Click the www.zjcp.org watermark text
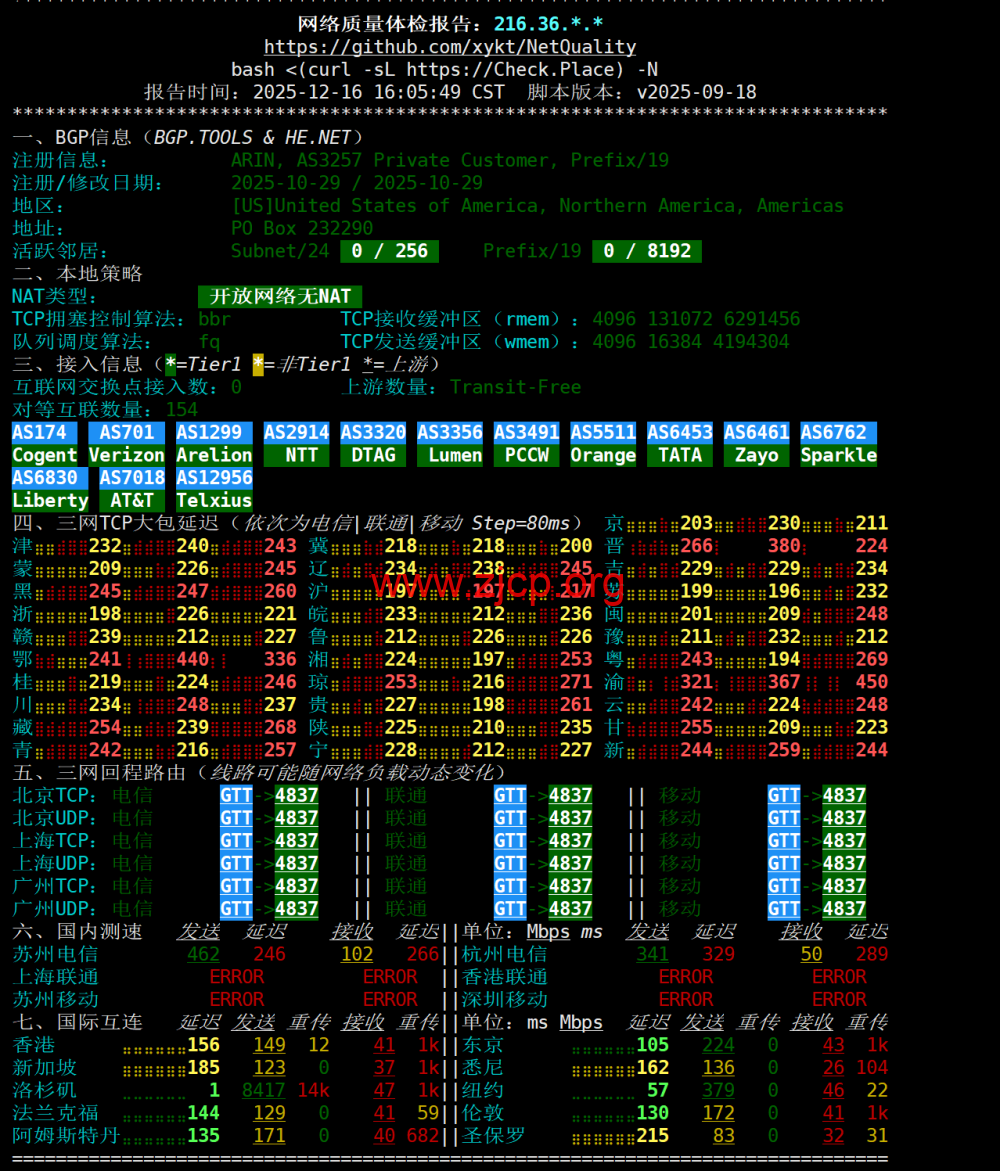Screen dimensions: 1000x1171 point(498,582)
